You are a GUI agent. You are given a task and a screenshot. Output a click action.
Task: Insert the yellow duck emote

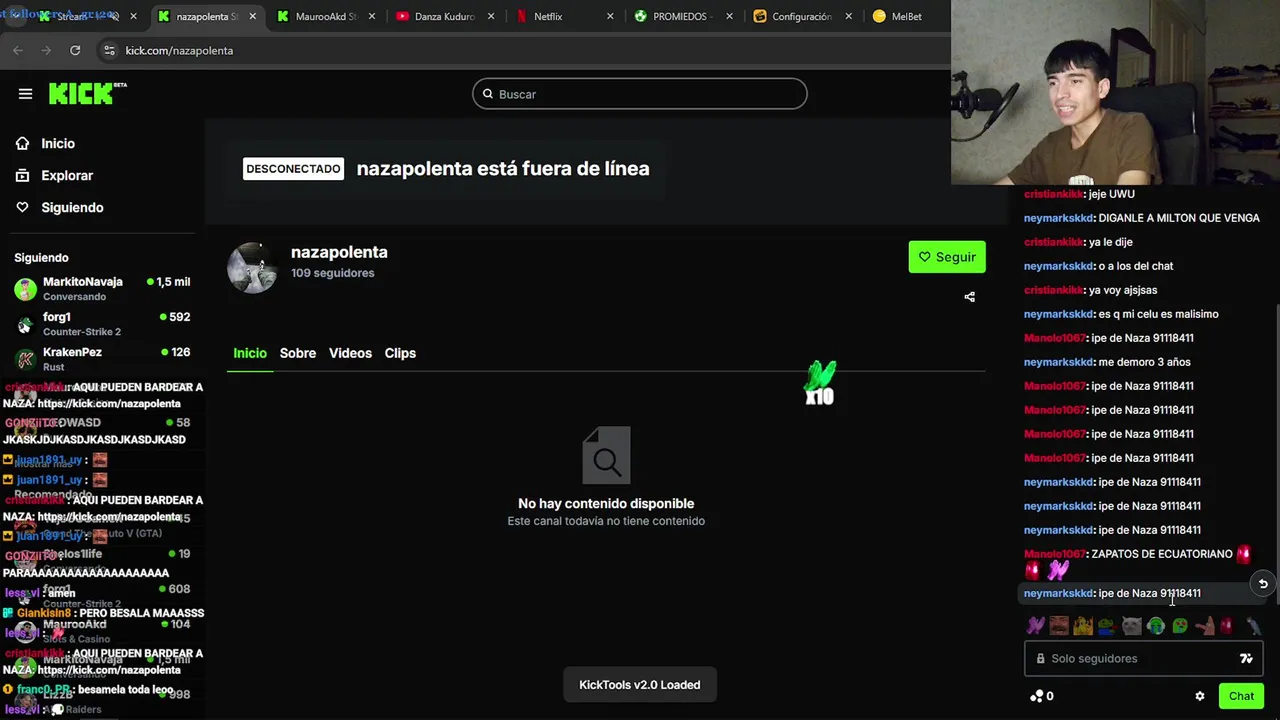click(1083, 626)
